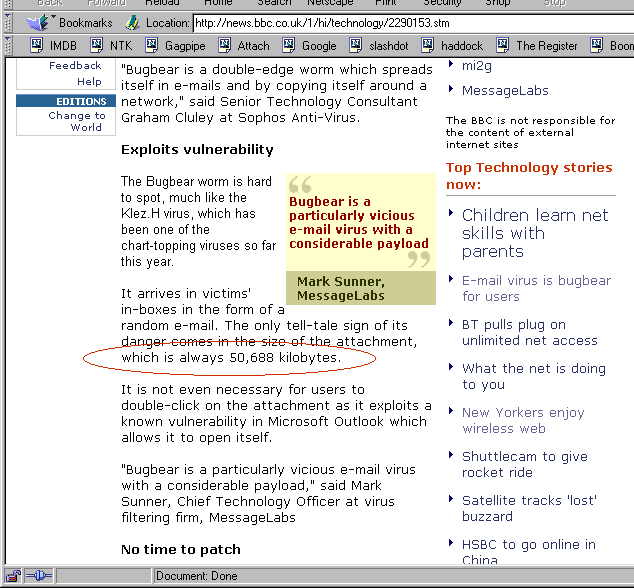The height and width of the screenshot is (588, 634).
Task: Click the NTK bookmark icon
Action: pyautogui.click(x=97, y=45)
